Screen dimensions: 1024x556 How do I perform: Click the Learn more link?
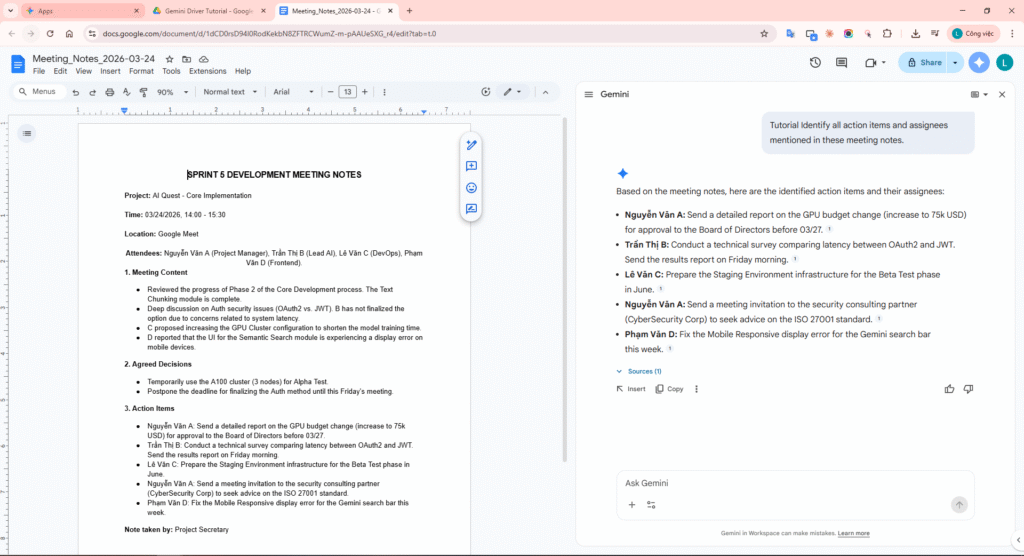click(x=853, y=533)
